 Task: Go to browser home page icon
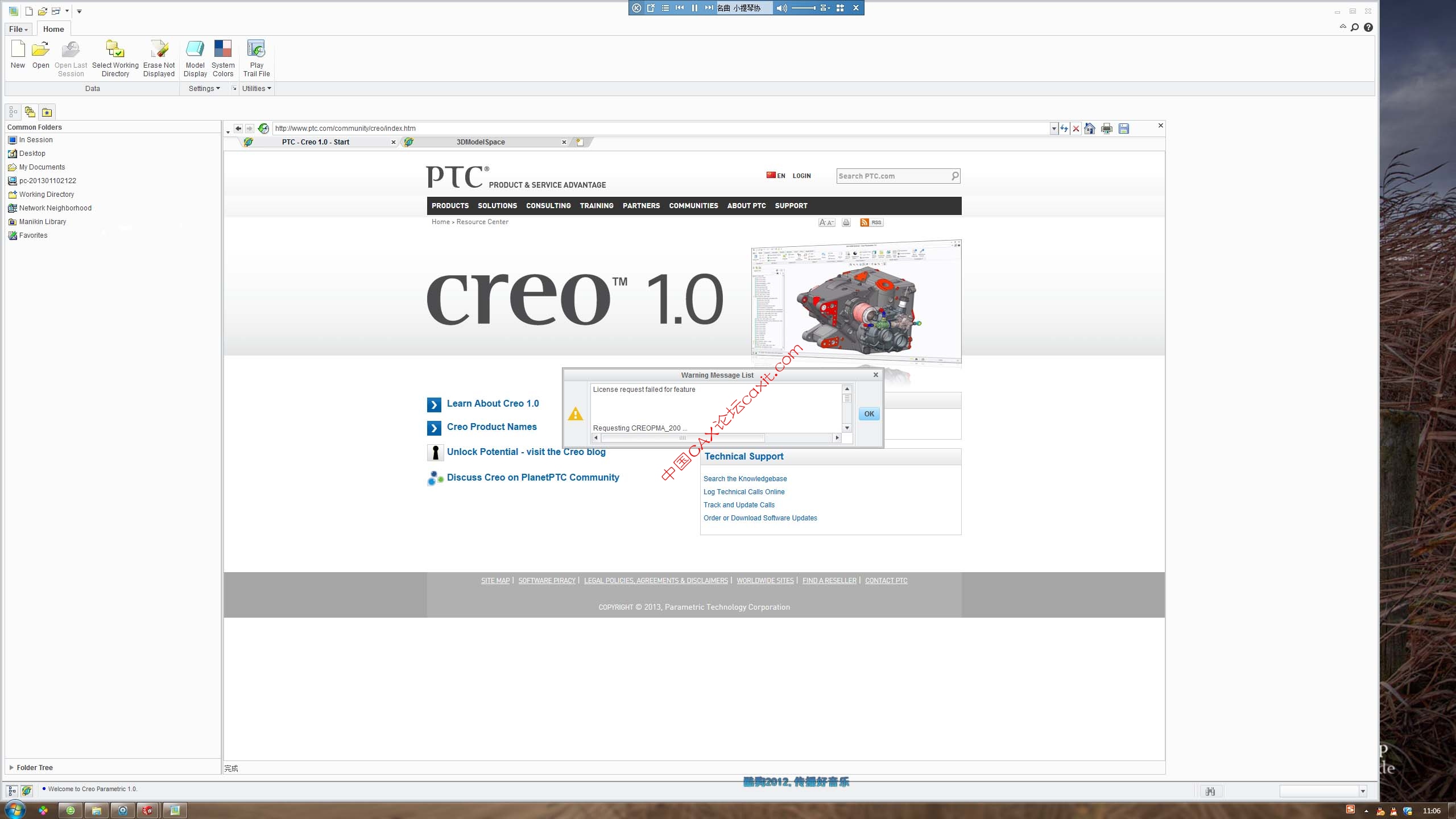click(1090, 129)
